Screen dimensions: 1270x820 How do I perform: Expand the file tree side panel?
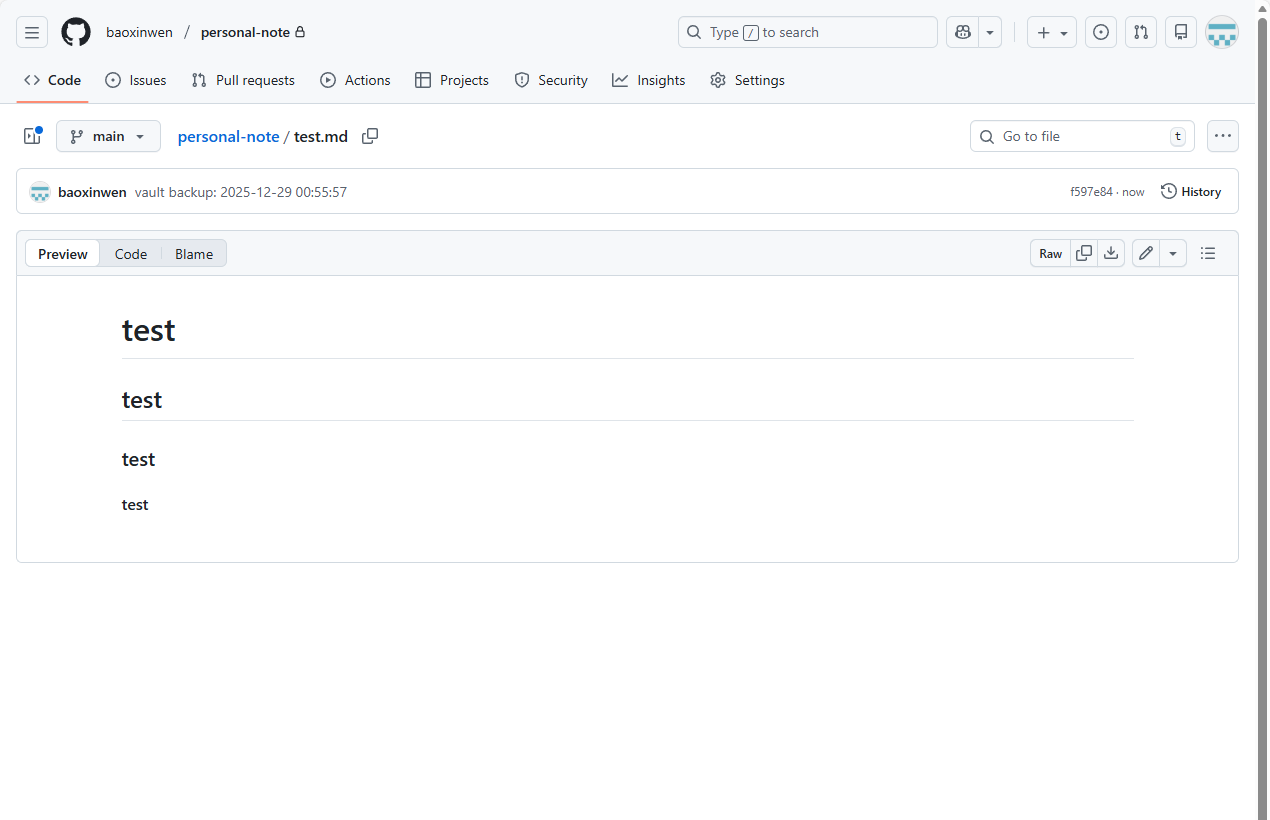coord(32,136)
